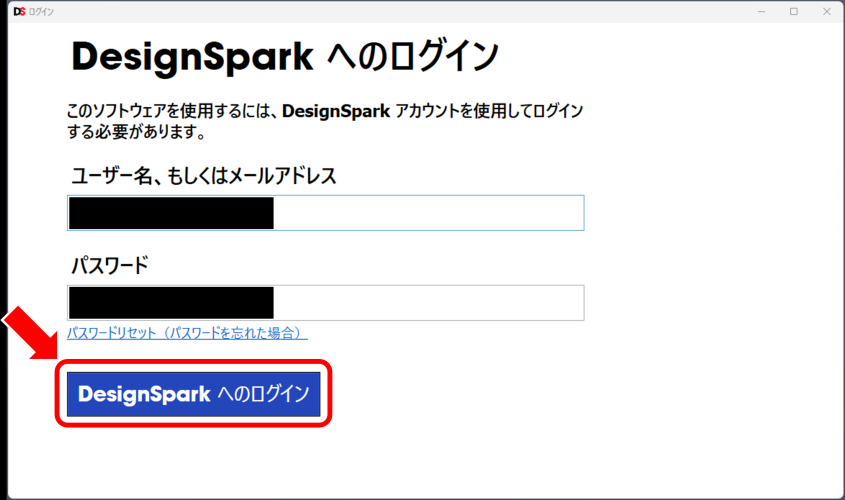Open the password reset link

(187, 333)
